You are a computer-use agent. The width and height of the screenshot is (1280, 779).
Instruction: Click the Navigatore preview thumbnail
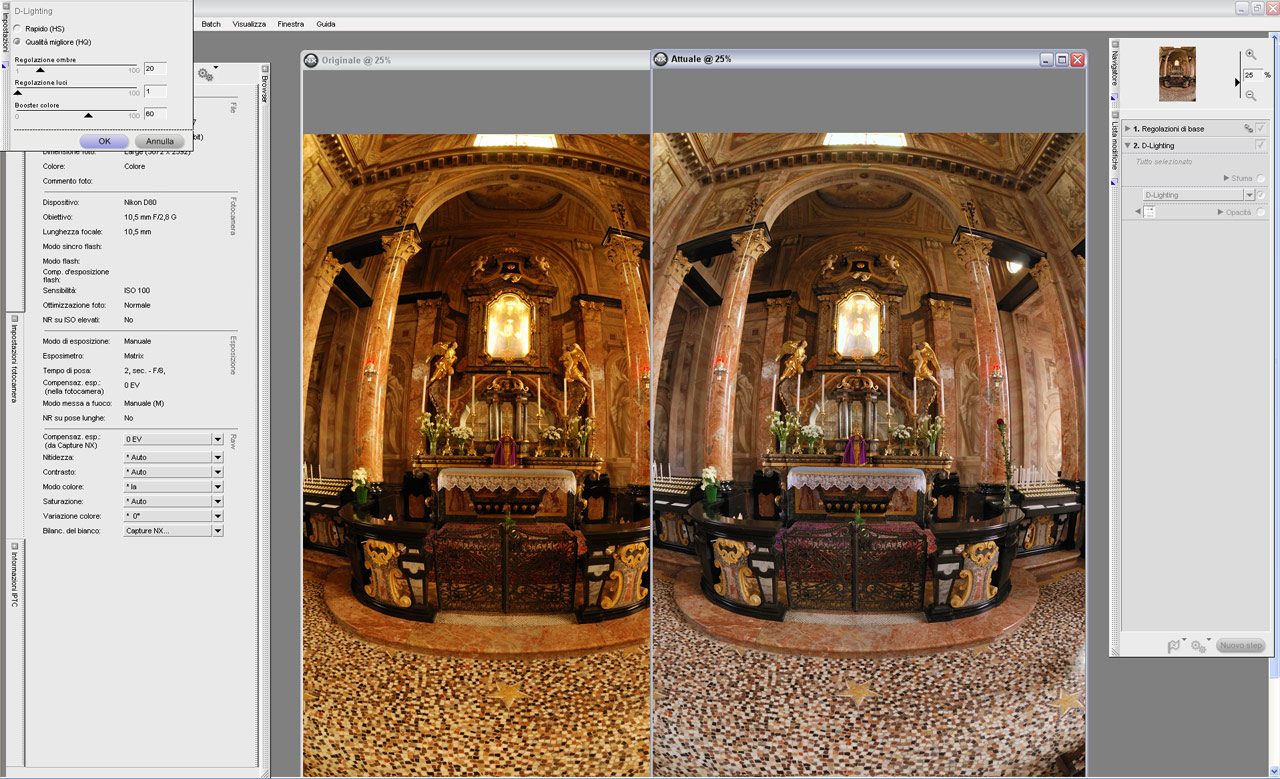1177,74
